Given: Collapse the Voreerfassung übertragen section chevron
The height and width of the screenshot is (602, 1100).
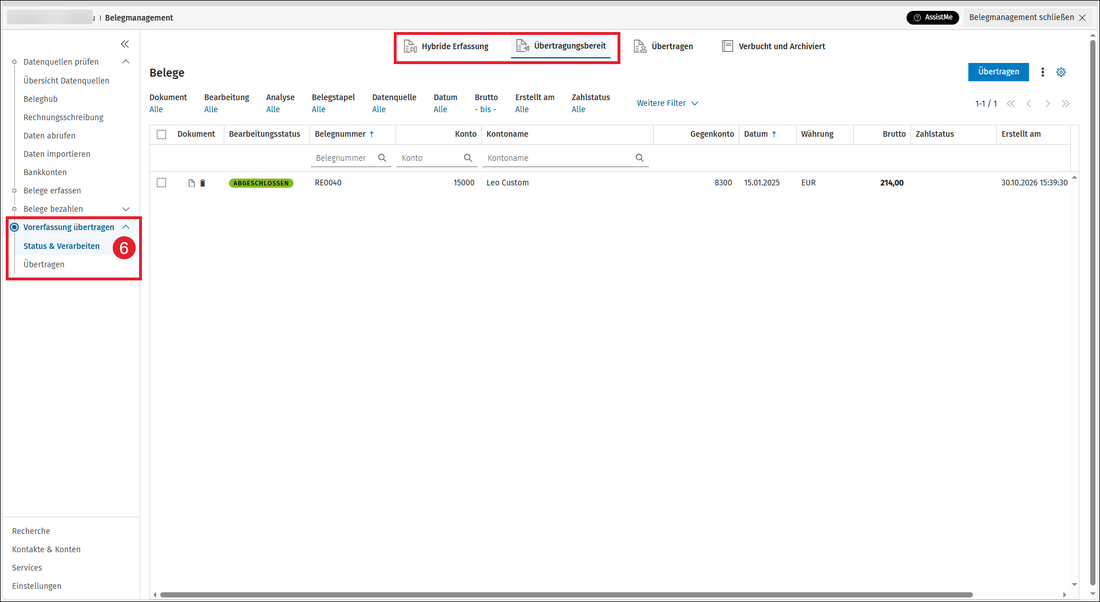Looking at the screenshot, I should pos(126,227).
